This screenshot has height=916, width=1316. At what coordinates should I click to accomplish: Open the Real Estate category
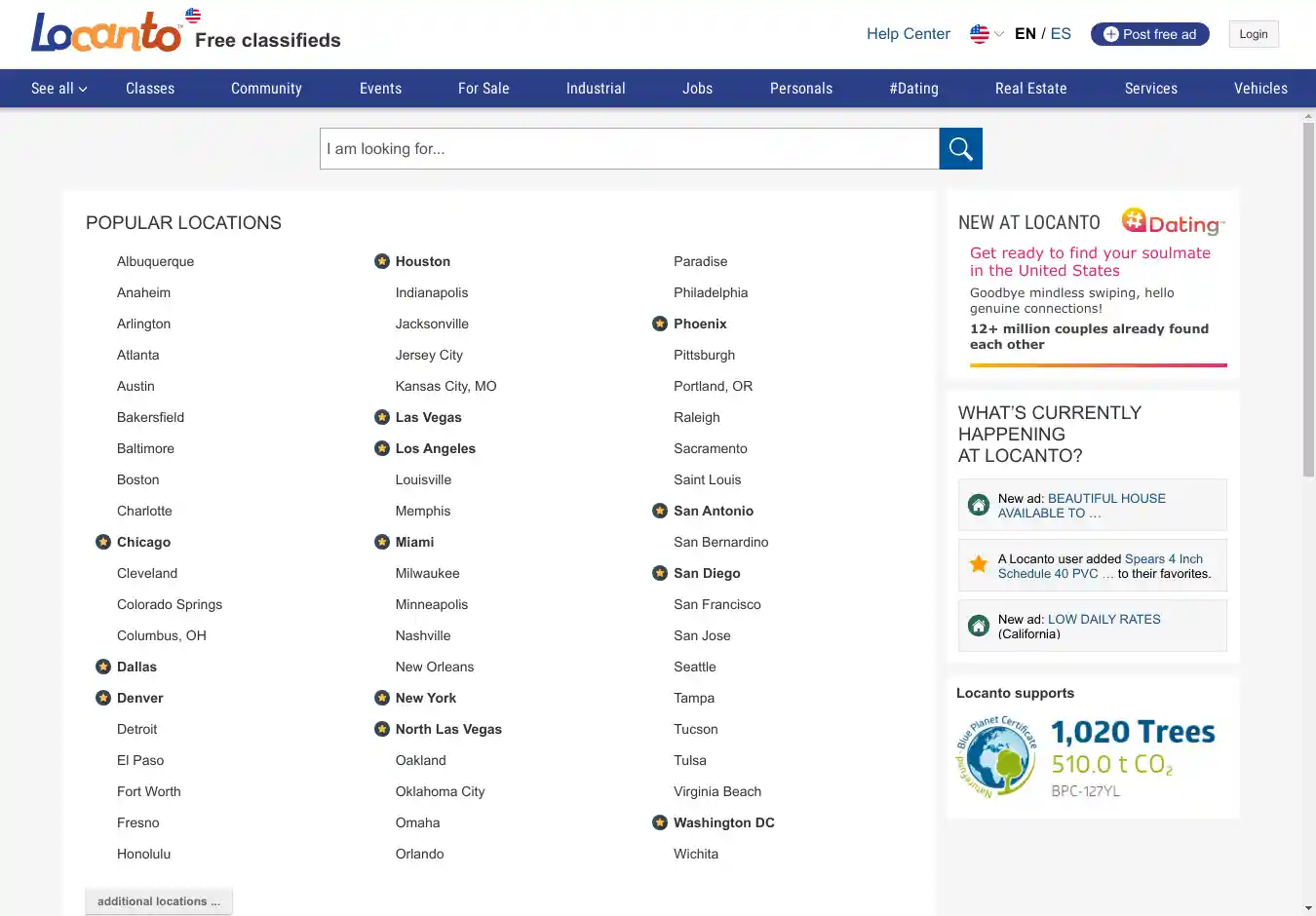[1030, 88]
